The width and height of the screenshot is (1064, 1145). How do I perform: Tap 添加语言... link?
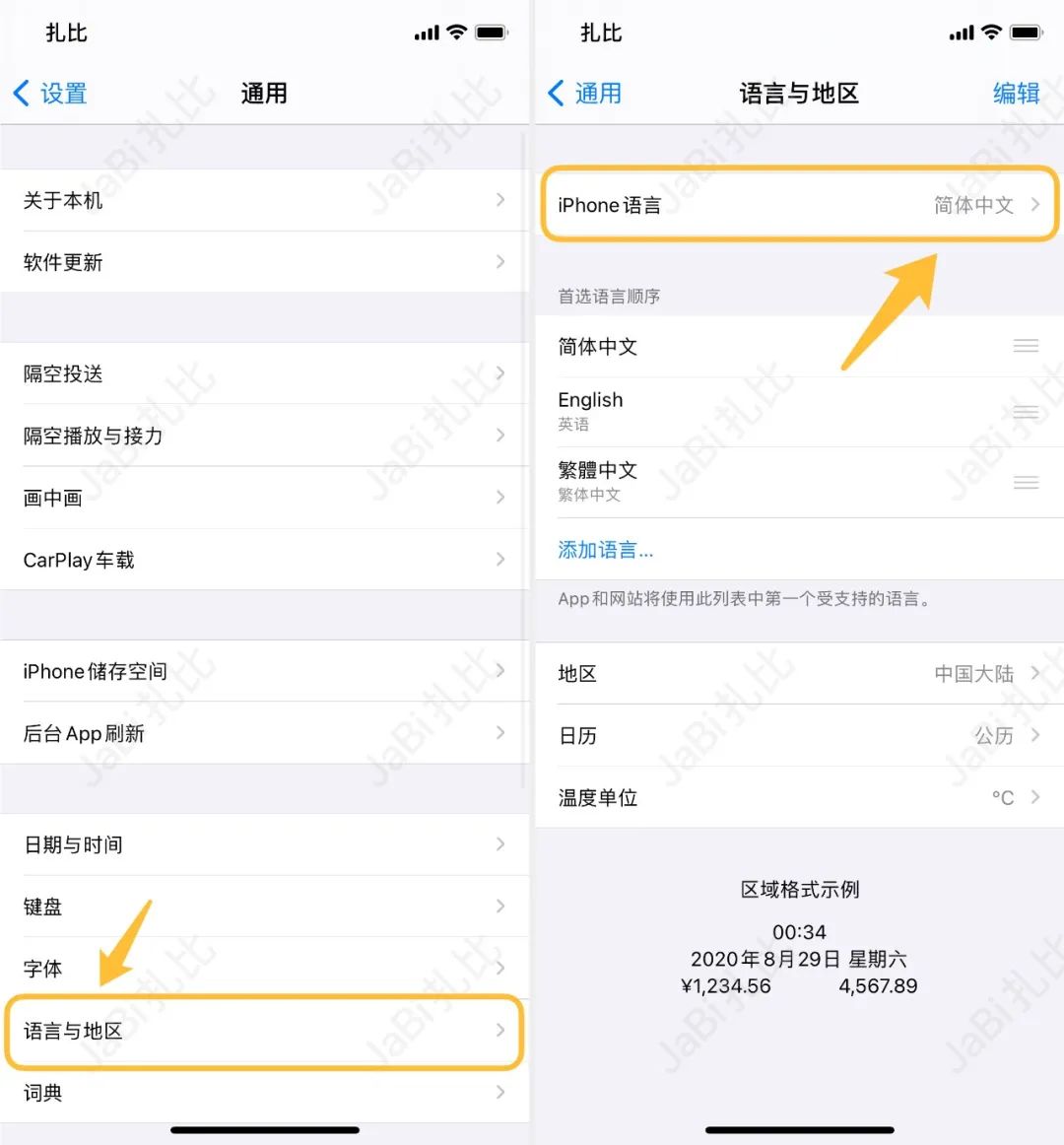pyautogui.click(x=605, y=549)
